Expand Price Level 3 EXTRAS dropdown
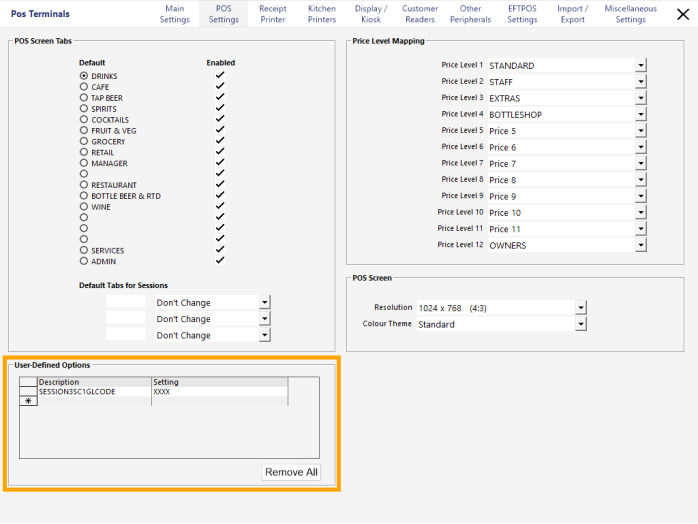This screenshot has height=524, width=698. (641, 98)
